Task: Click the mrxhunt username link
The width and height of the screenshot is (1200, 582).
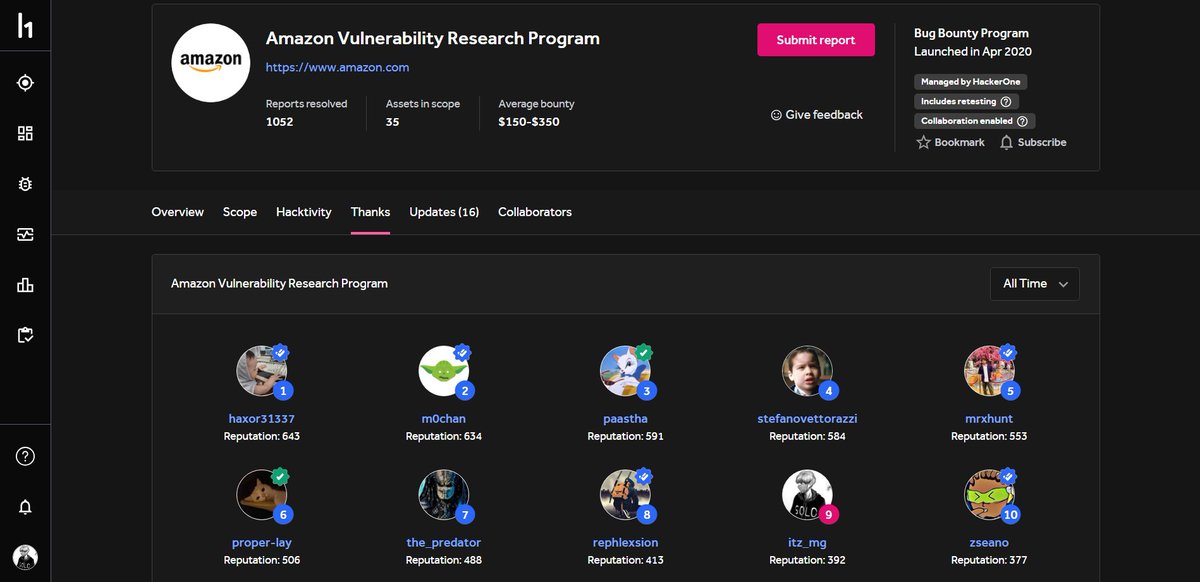Action: click(x=989, y=418)
